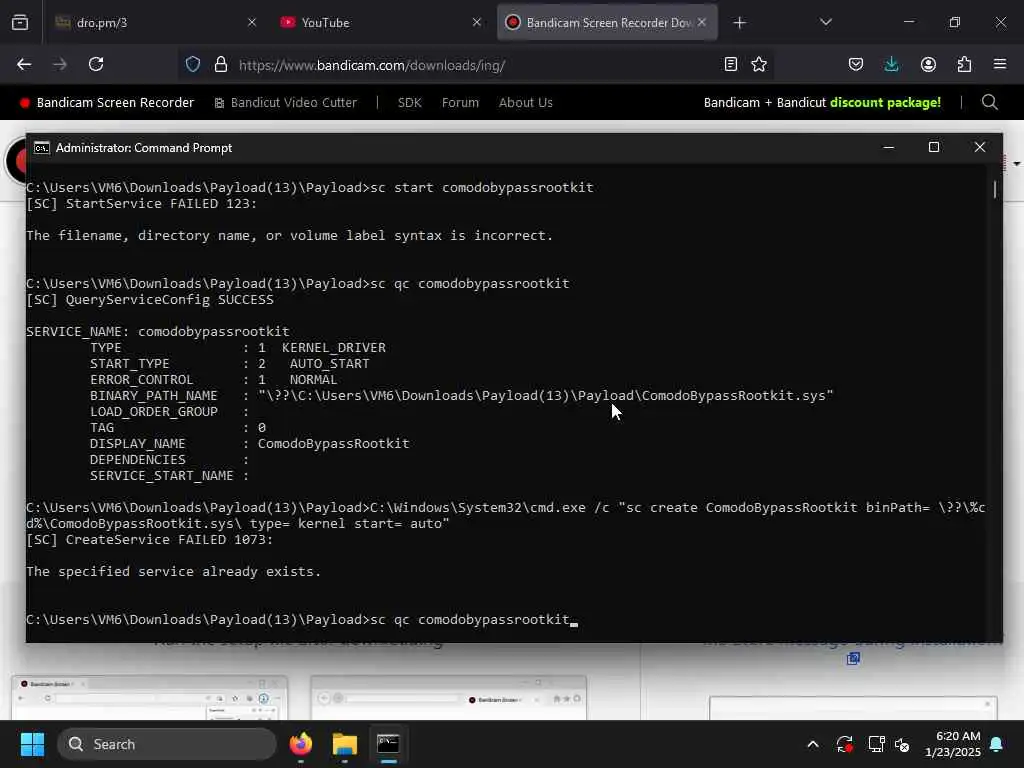Click the 'BINARY_PATH_NAME' text line
The image size is (1024, 768).
462,396
